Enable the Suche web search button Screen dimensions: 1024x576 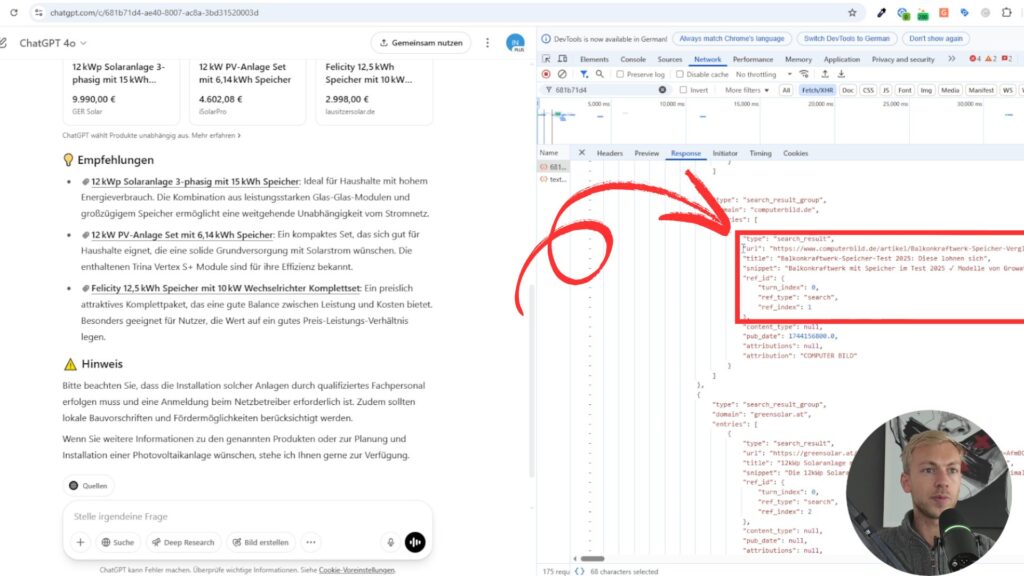(x=118, y=542)
